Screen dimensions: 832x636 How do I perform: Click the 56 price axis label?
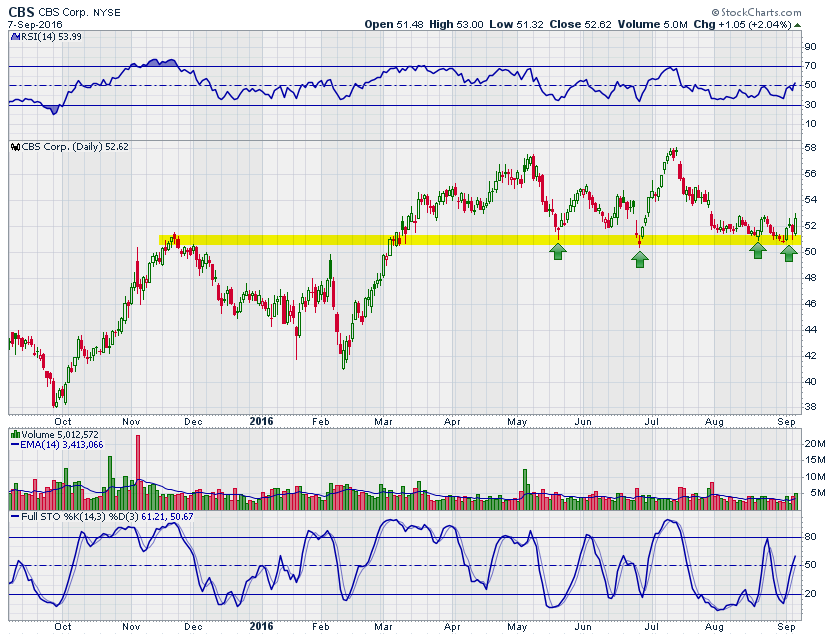click(x=810, y=174)
